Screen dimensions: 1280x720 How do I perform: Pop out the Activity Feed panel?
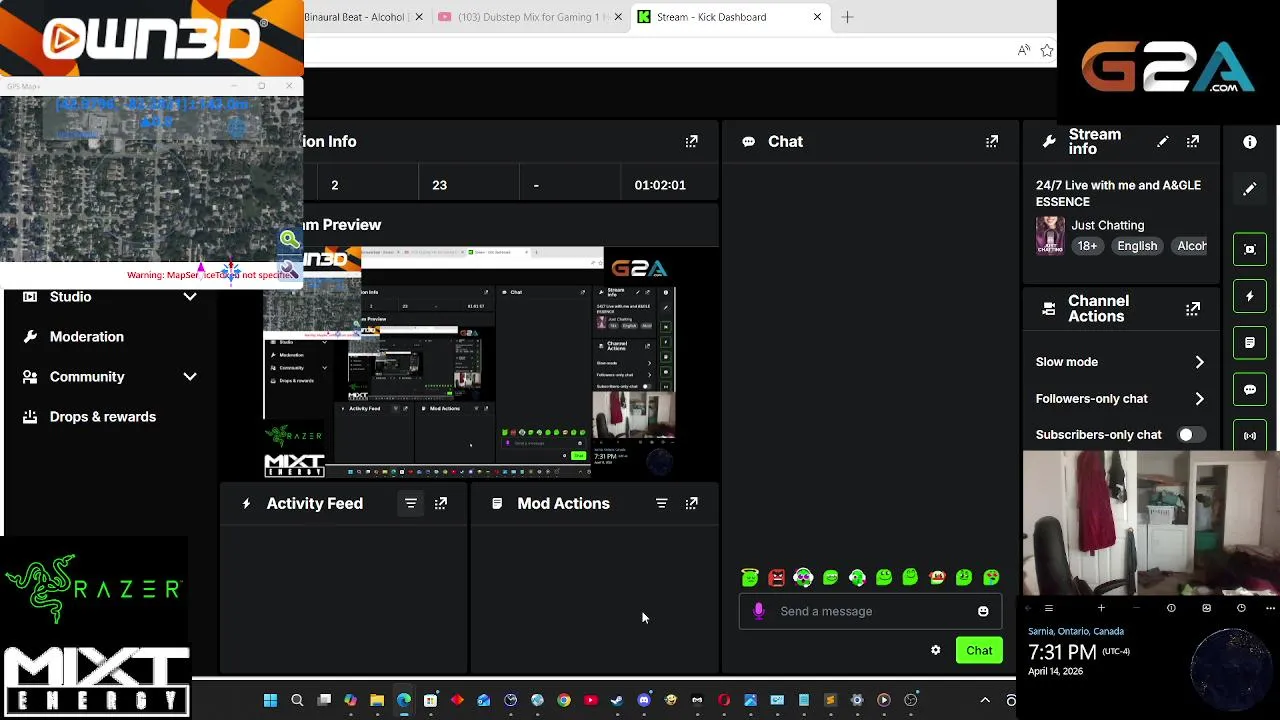[x=441, y=504]
